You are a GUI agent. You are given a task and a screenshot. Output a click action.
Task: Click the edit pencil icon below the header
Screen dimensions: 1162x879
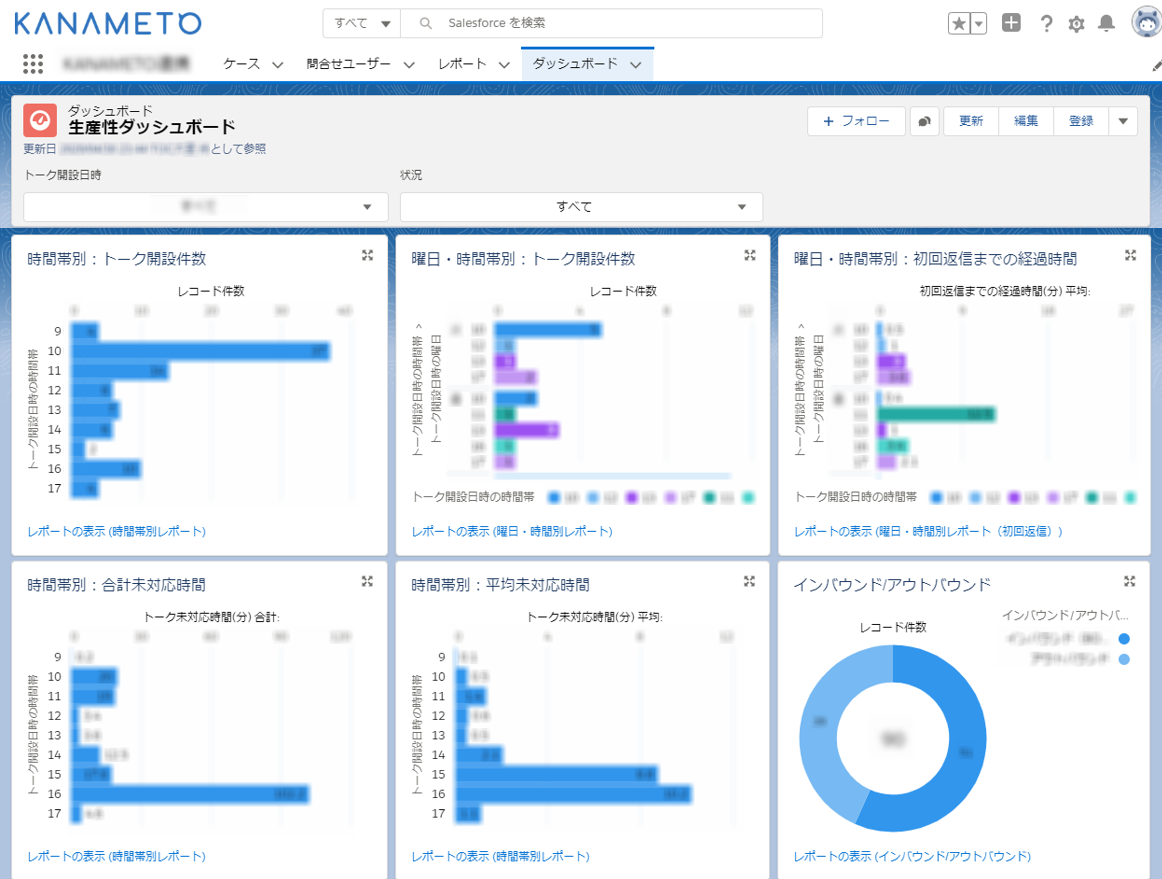point(1155,63)
